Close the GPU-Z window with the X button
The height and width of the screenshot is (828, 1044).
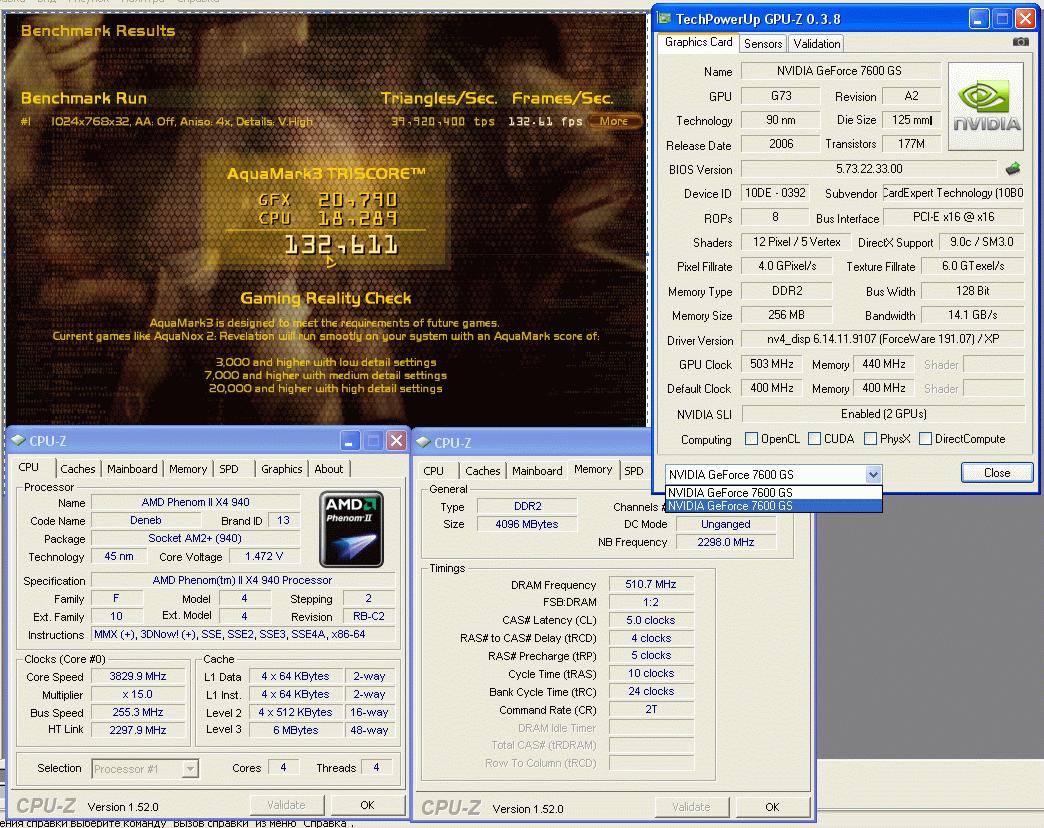[1025, 19]
